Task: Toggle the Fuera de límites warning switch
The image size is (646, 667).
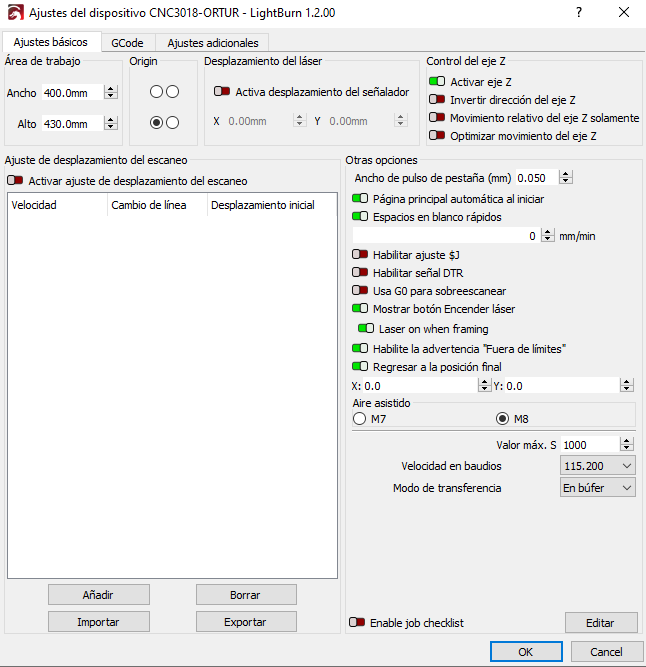Action: pyautogui.click(x=360, y=348)
